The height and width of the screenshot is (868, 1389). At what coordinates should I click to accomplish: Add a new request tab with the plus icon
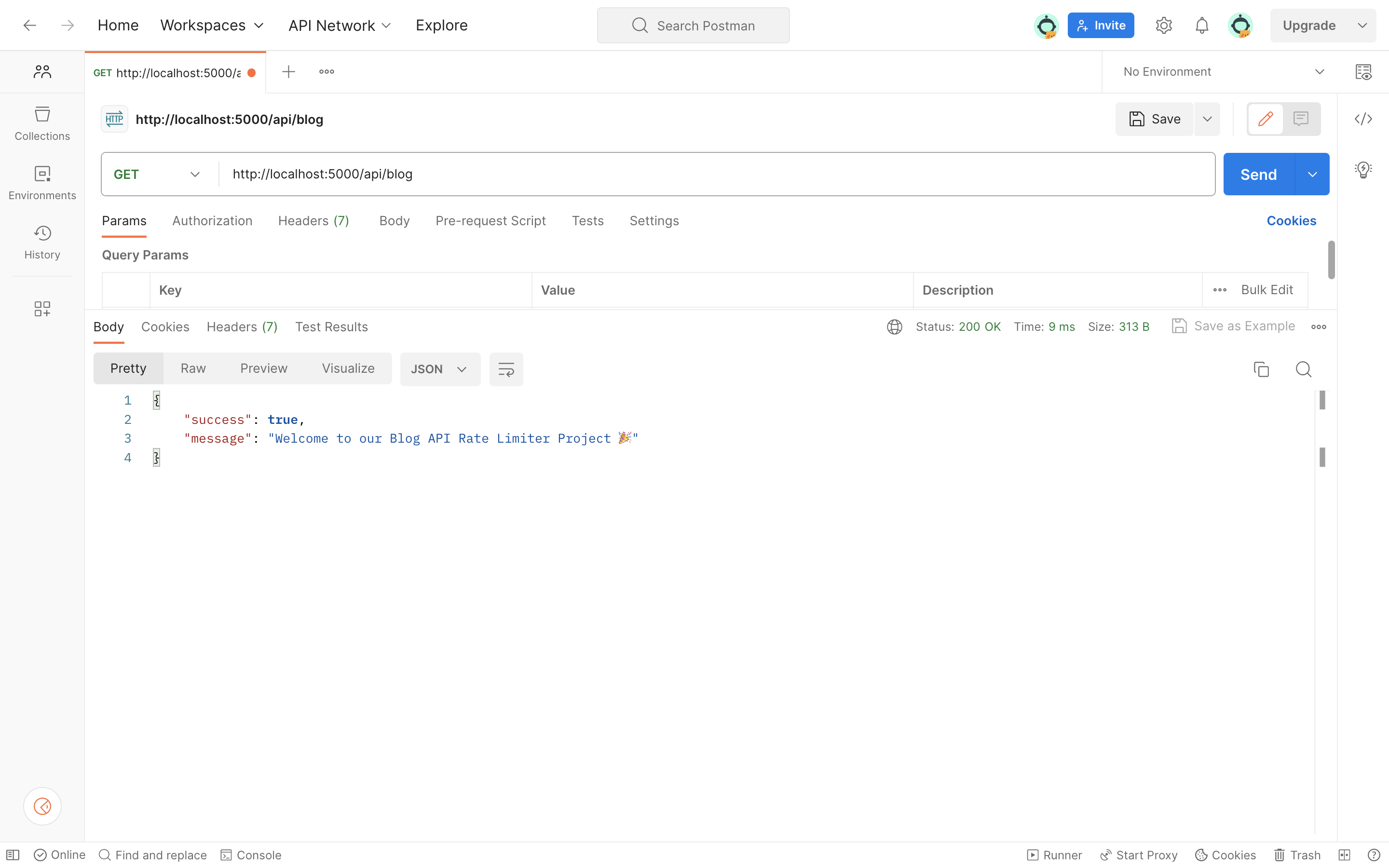tap(288, 72)
